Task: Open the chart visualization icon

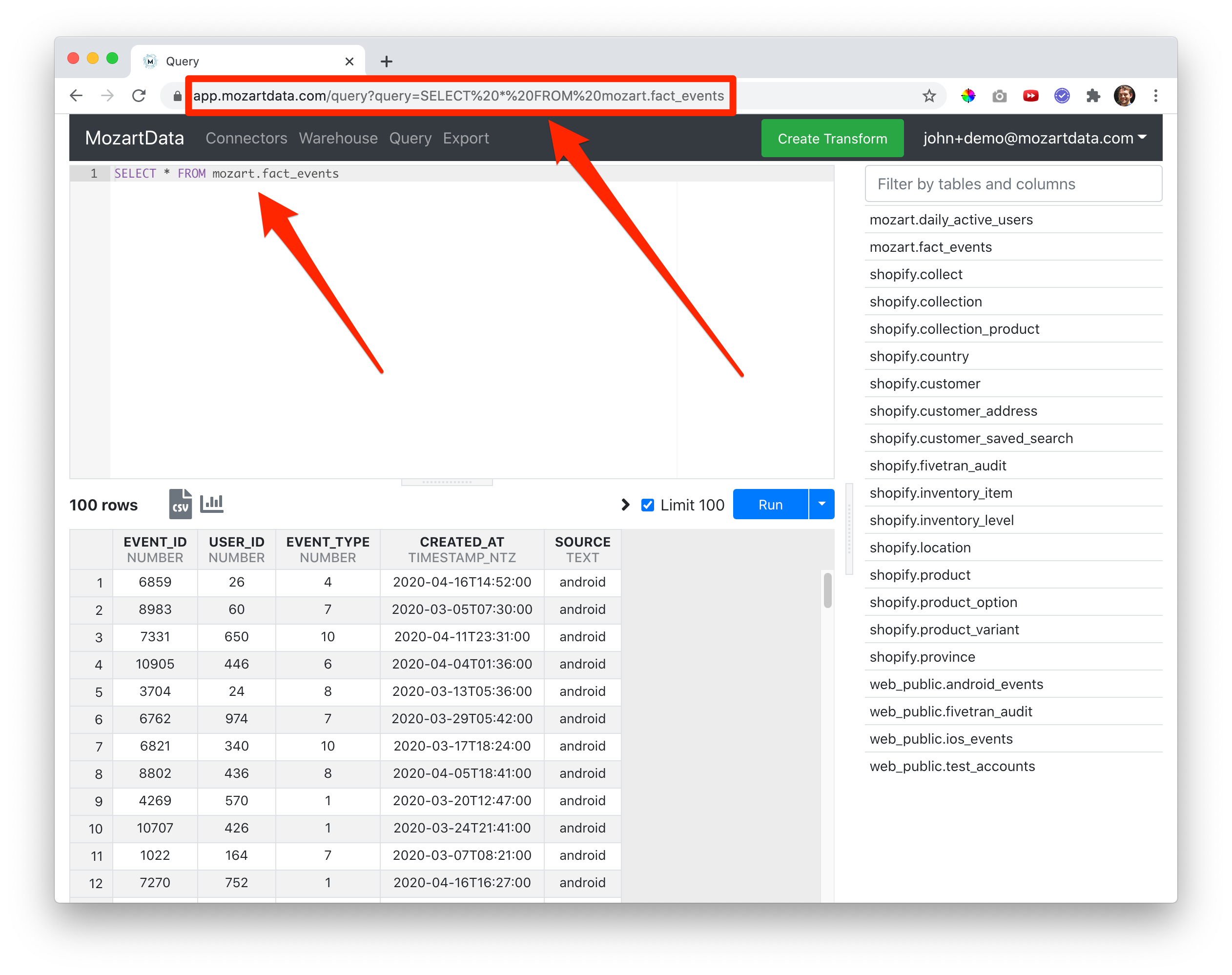Action: point(212,503)
